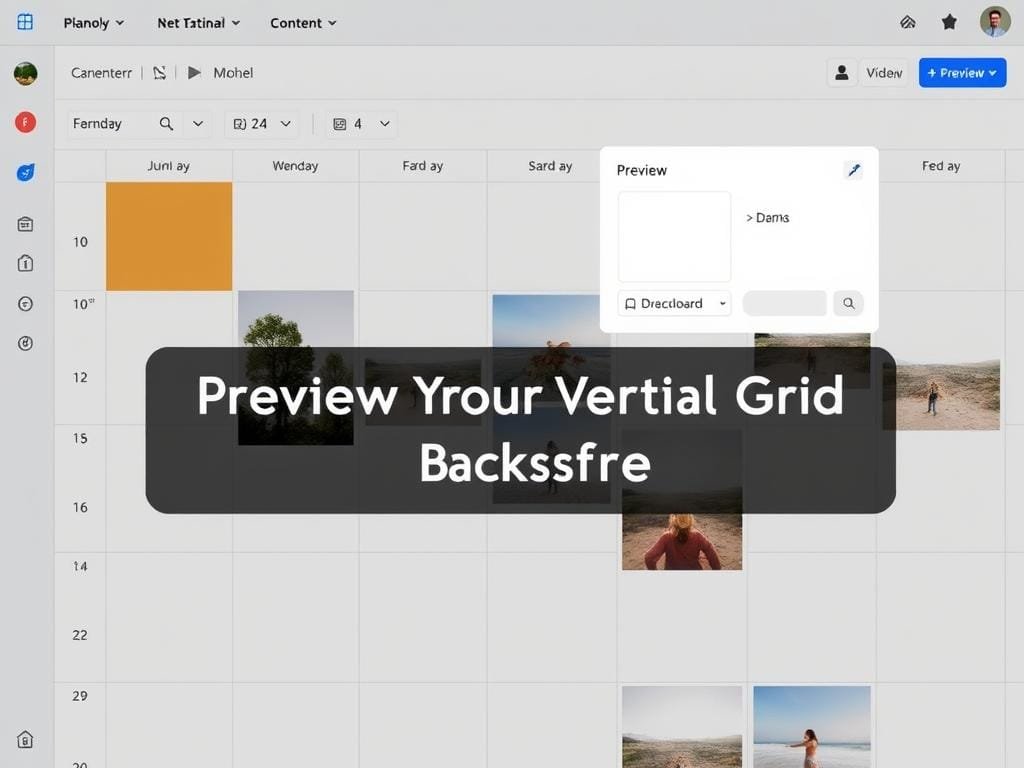Click the play icon before Mohel
The image size is (1024, 768).
point(194,73)
